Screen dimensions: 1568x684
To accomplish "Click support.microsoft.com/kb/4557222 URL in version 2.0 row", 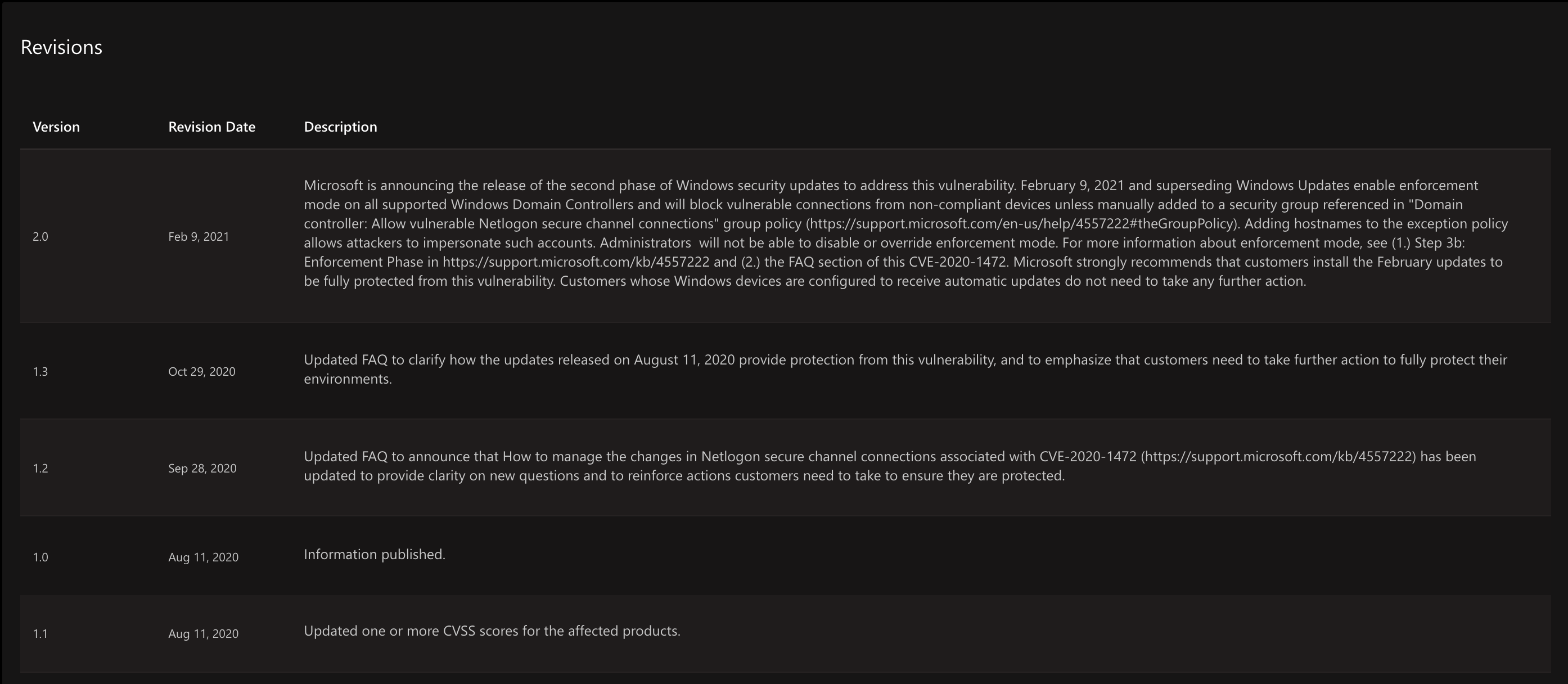I will [x=576, y=262].
